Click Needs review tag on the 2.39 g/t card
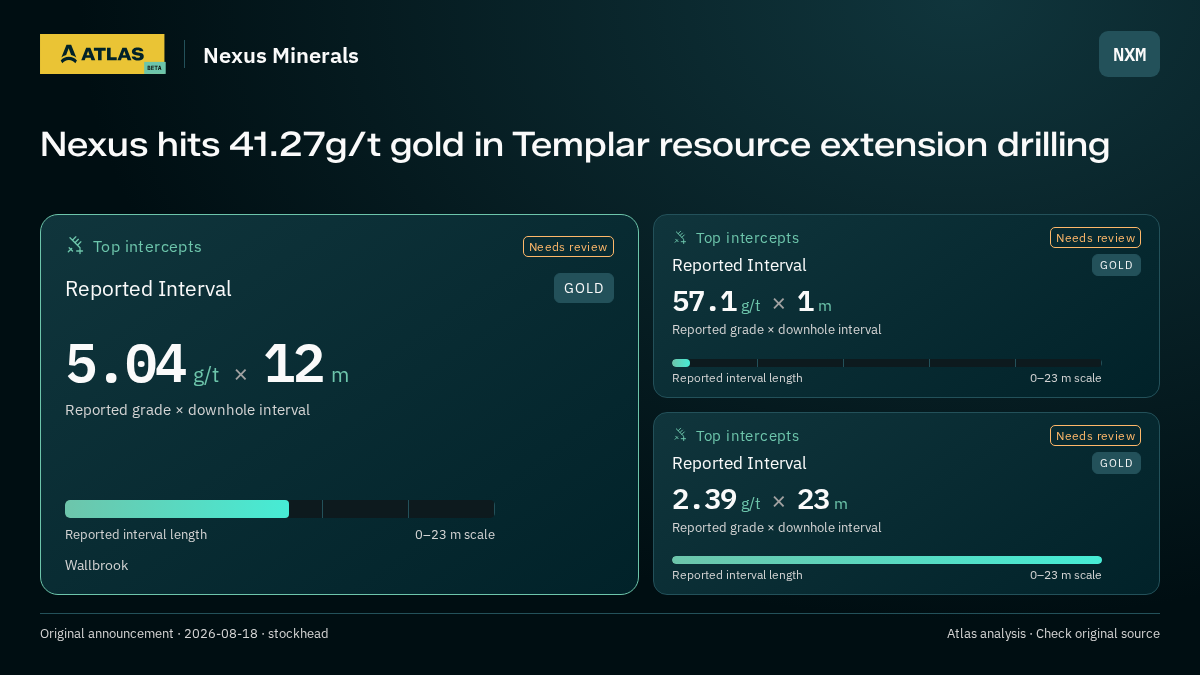This screenshot has height=675, width=1200. (x=1095, y=436)
